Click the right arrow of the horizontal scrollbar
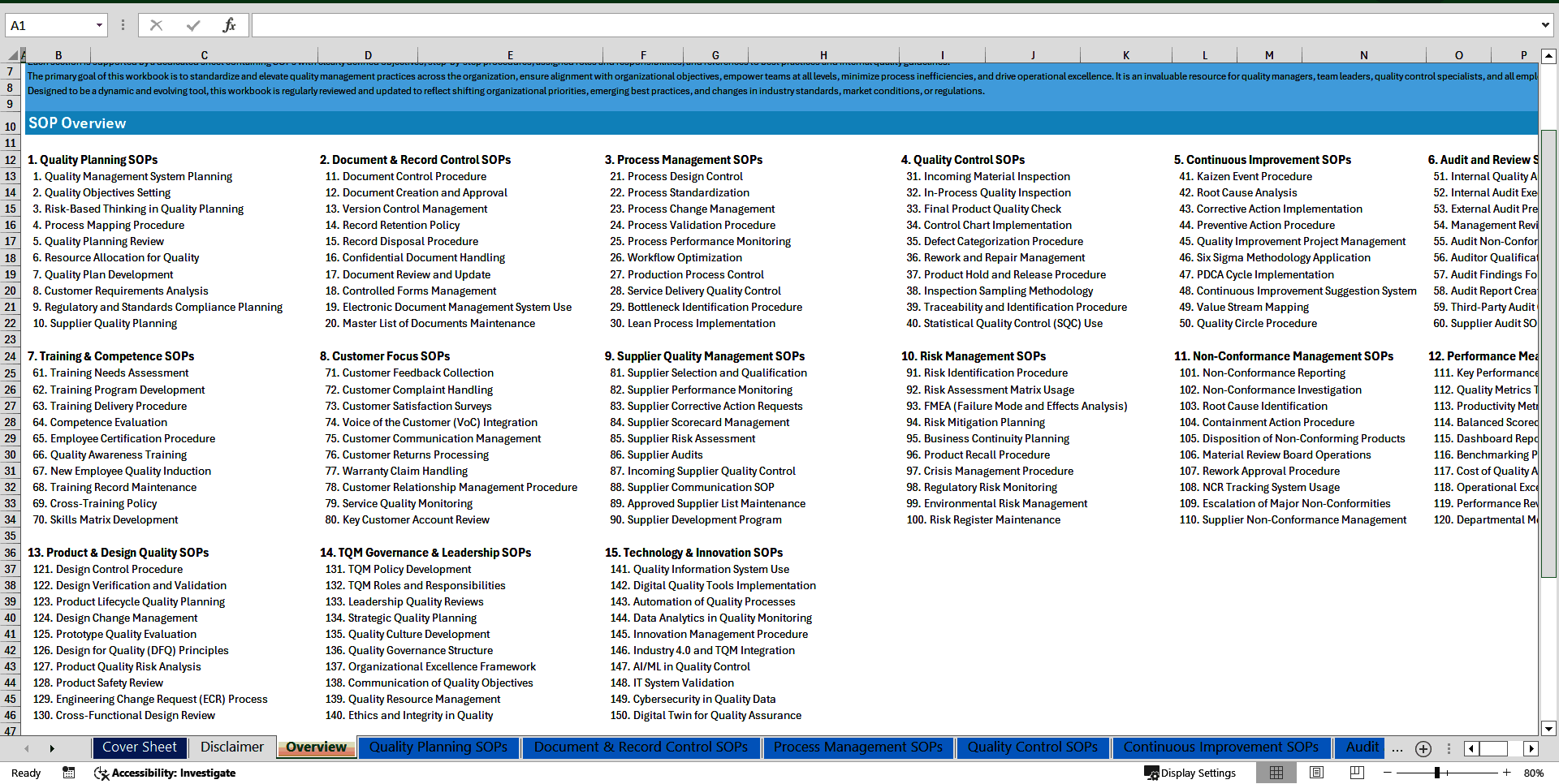This screenshot has height=784, width=1559. point(1531,748)
